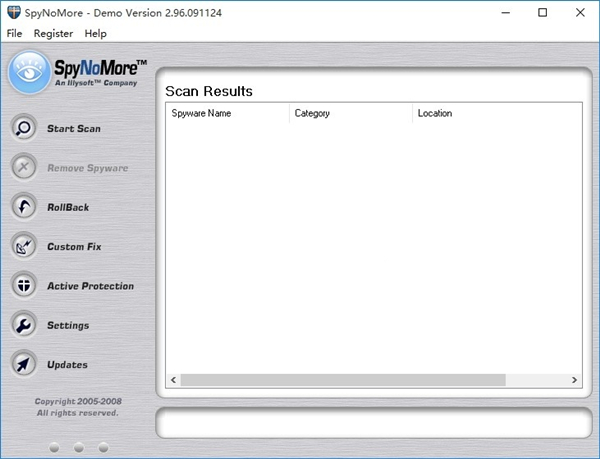Click the Custom Fix icon

click(24, 246)
